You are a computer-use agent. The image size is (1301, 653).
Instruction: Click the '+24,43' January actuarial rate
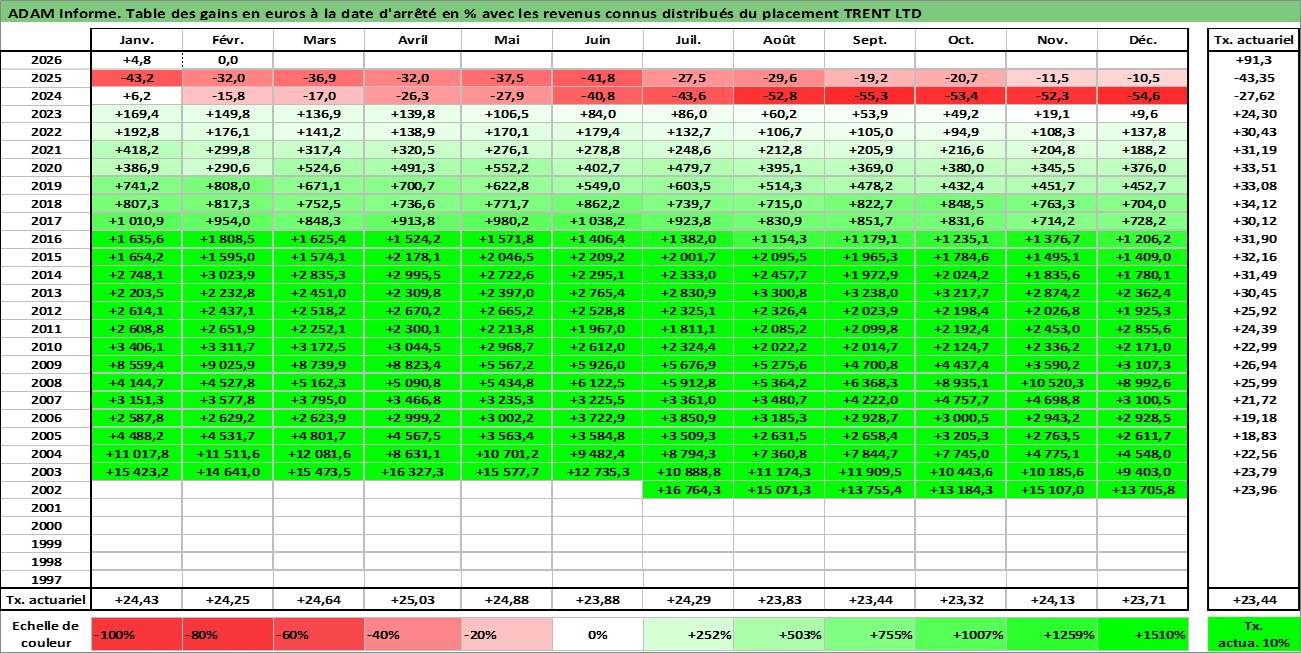tap(136, 600)
